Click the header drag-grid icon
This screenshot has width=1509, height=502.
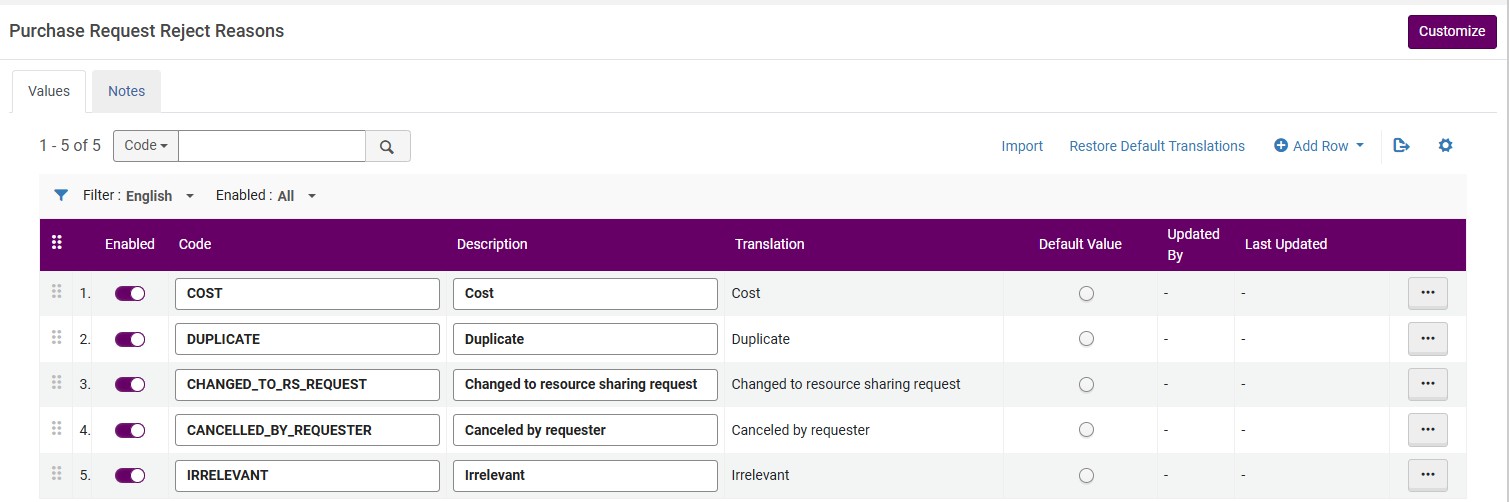[57, 242]
